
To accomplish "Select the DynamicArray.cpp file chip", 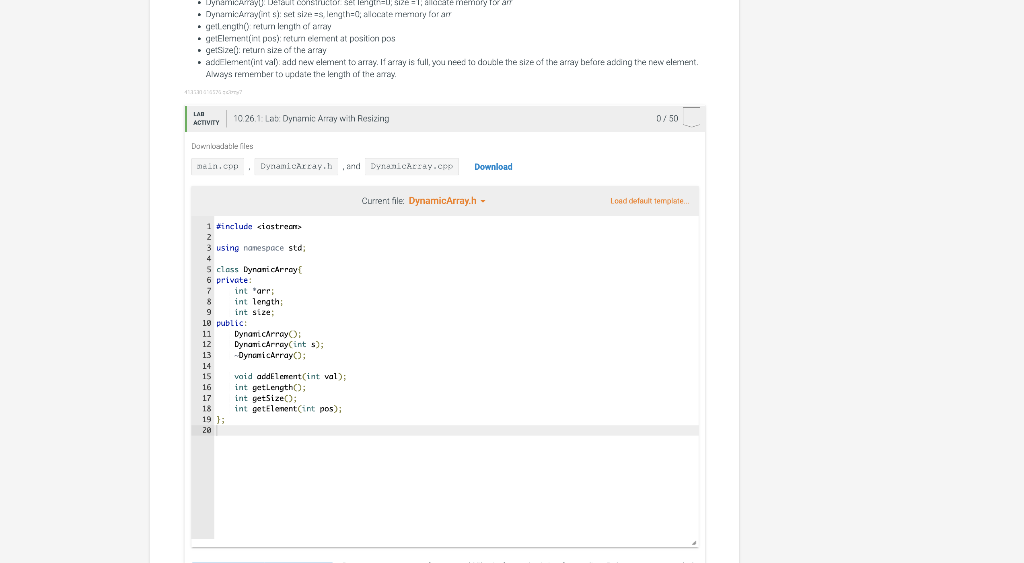I will click(411, 167).
